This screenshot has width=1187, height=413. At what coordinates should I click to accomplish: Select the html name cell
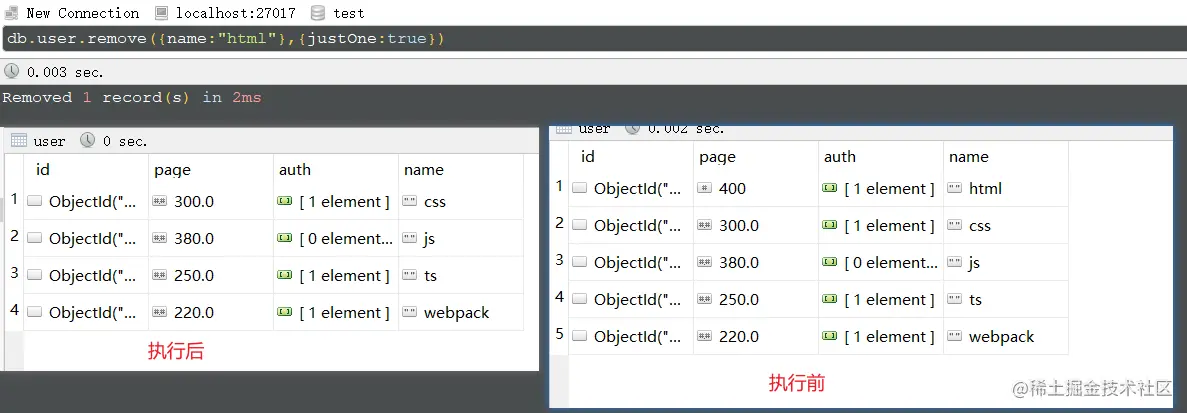pyautogui.click(x=1005, y=188)
